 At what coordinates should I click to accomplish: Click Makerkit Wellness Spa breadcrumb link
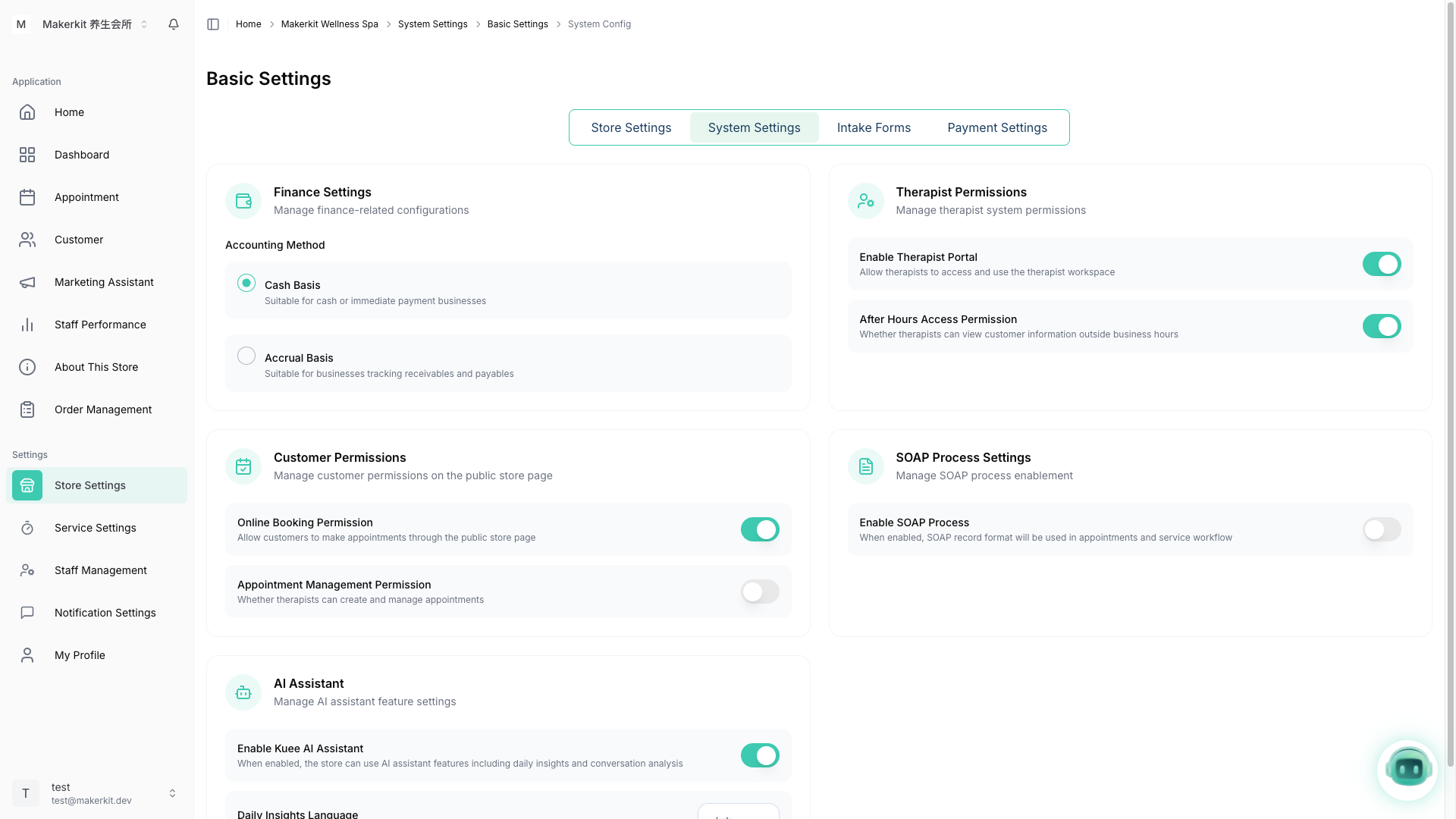click(329, 24)
